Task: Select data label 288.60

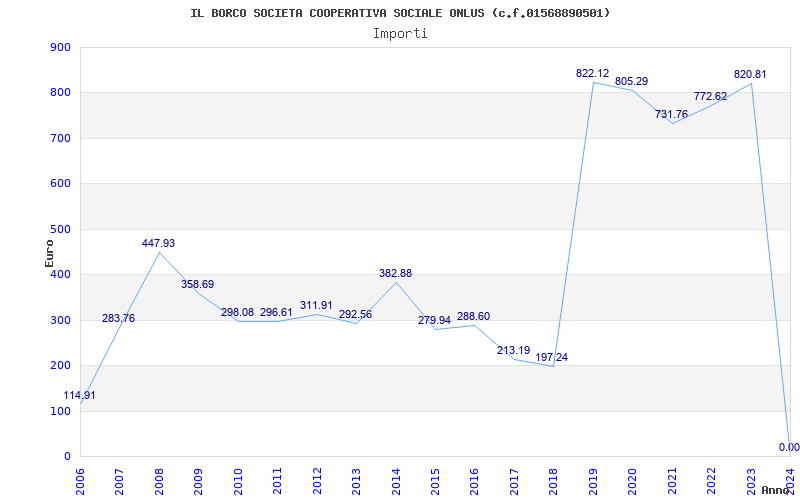Action: tap(473, 316)
